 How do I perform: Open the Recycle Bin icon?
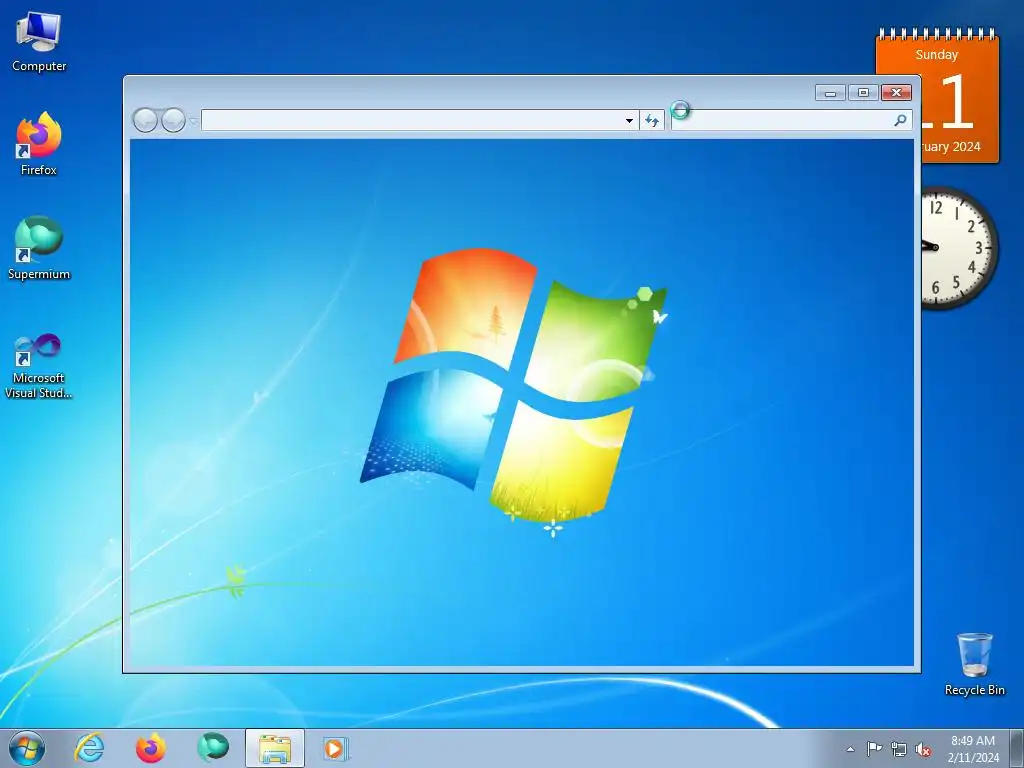click(x=974, y=664)
